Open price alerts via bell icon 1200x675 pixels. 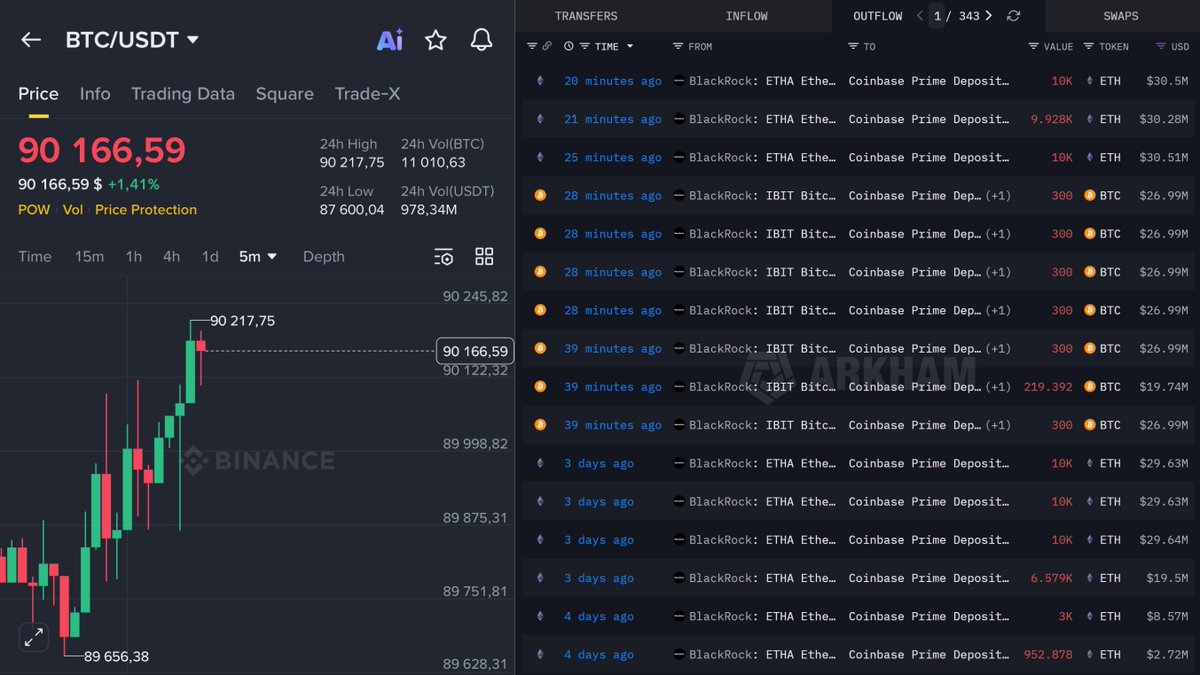click(x=481, y=40)
